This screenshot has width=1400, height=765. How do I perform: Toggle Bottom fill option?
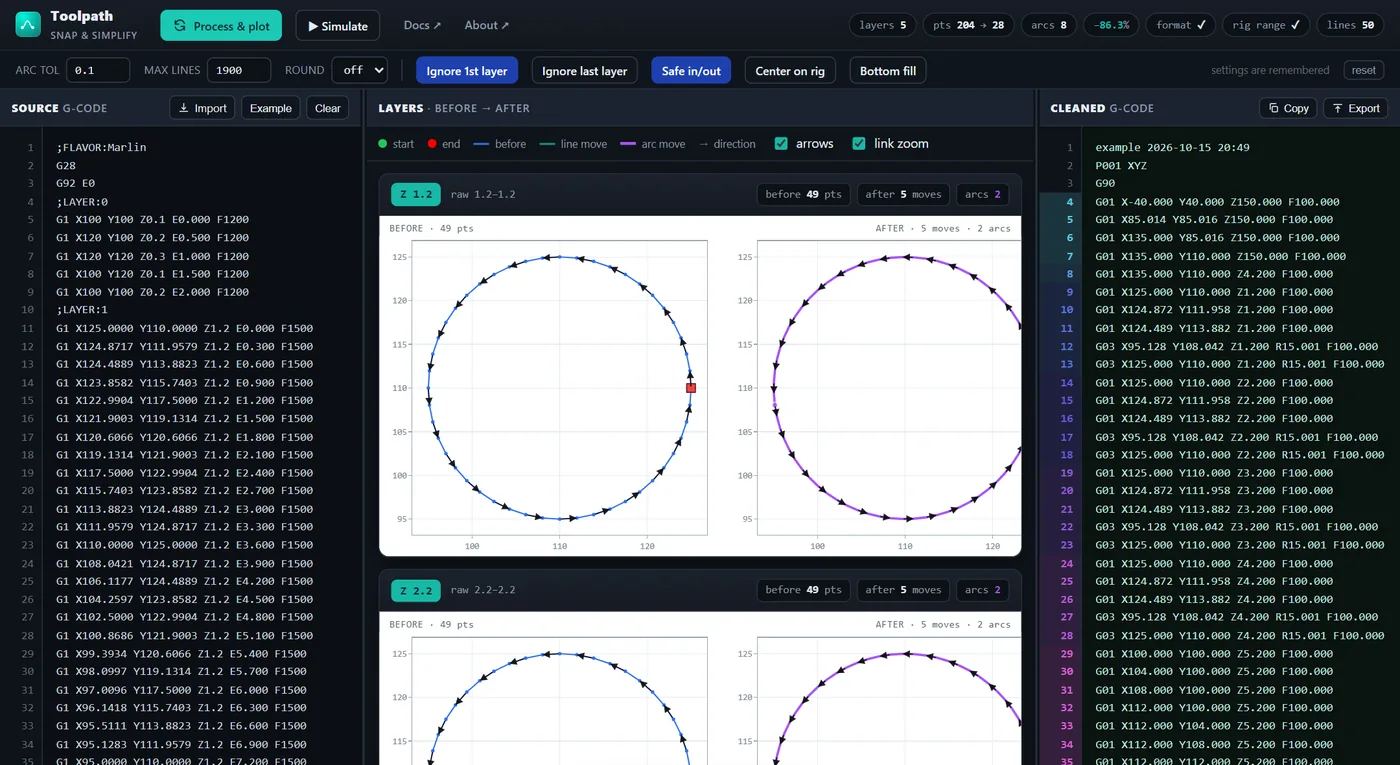(888, 70)
